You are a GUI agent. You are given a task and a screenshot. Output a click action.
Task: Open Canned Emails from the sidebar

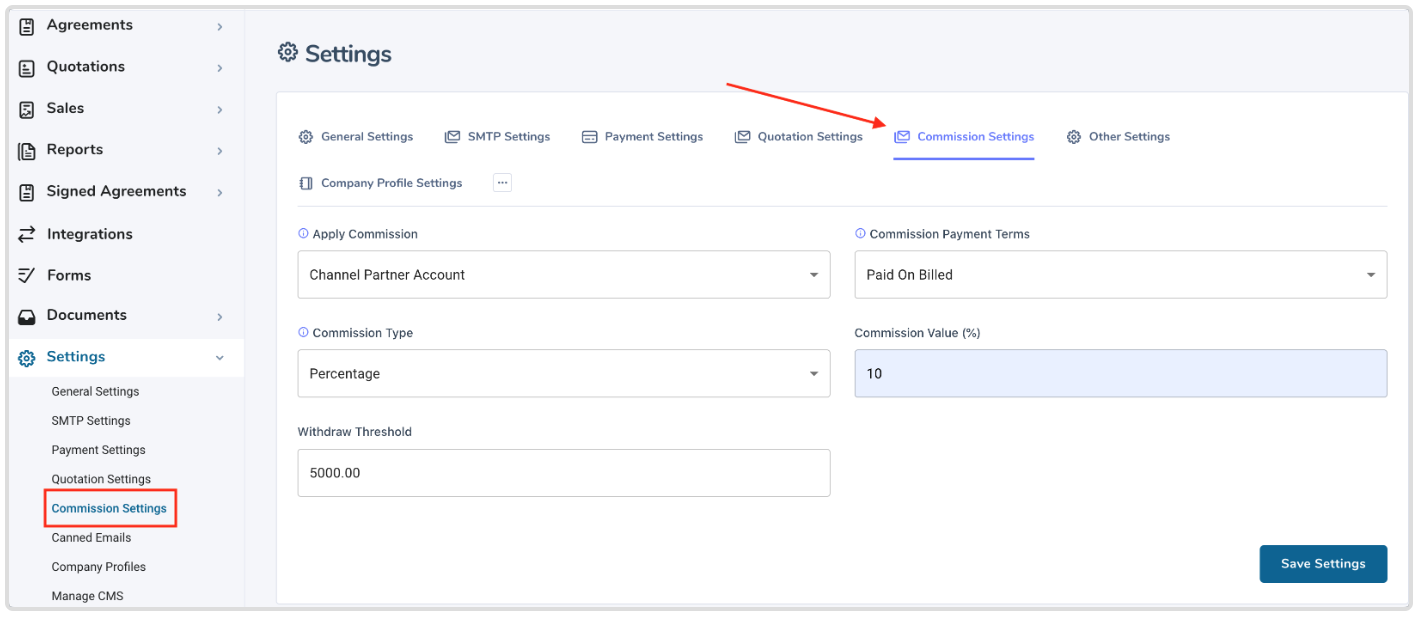coord(91,537)
